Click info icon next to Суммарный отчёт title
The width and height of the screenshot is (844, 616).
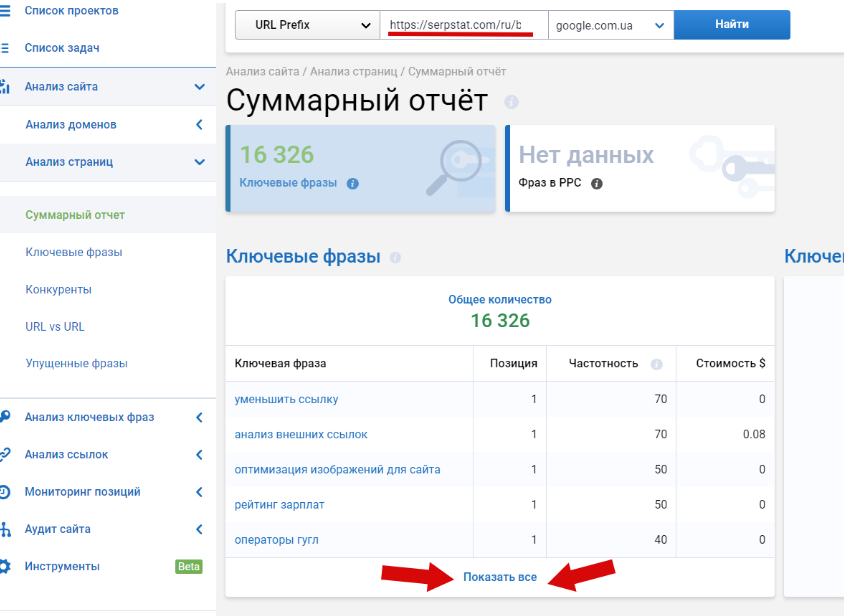click(x=511, y=102)
